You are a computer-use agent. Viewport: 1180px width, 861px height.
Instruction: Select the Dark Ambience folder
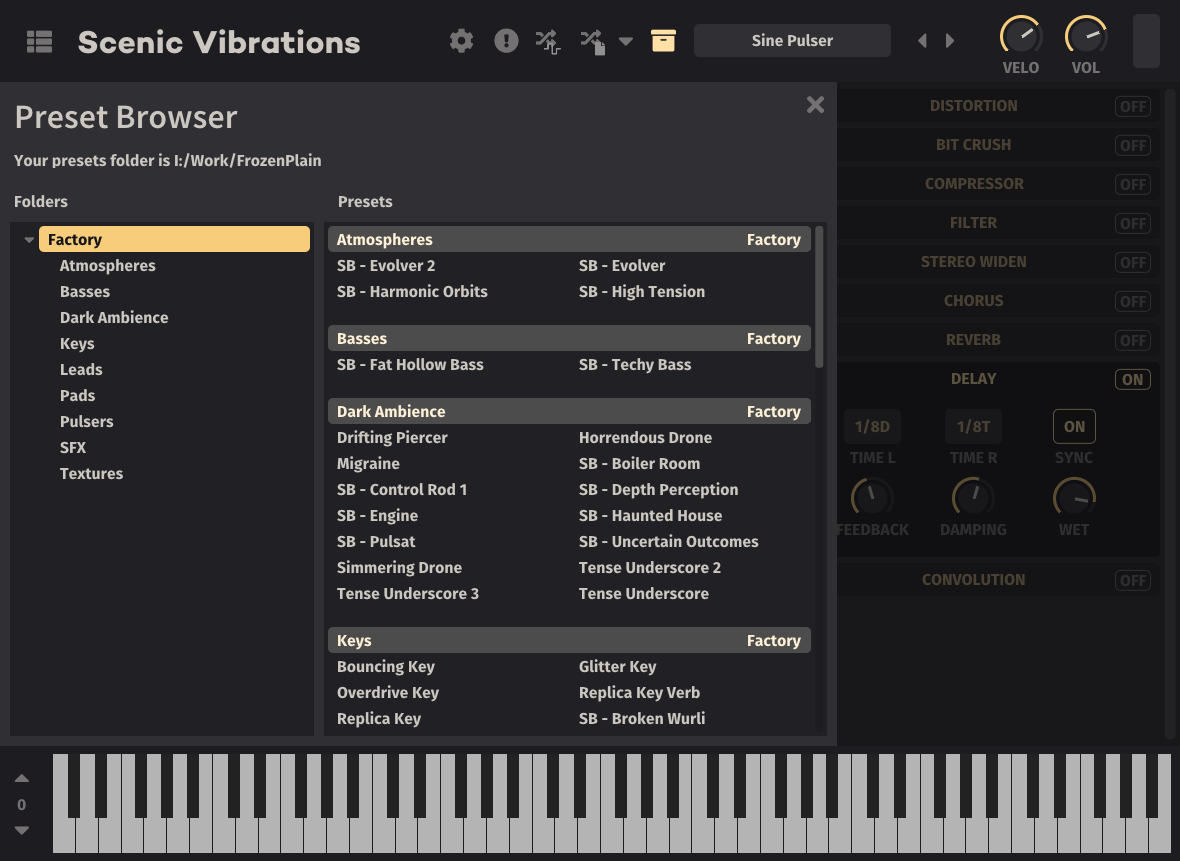coord(114,317)
